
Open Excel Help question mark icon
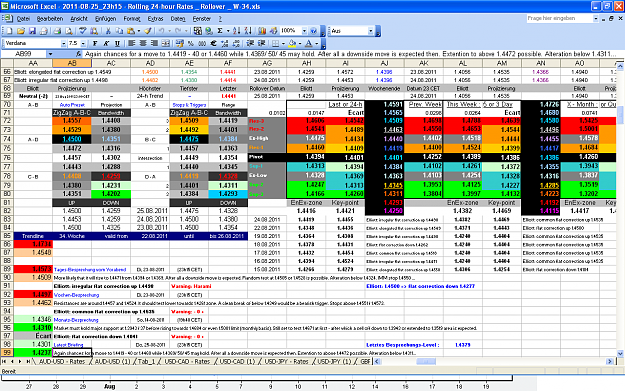point(313,31)
